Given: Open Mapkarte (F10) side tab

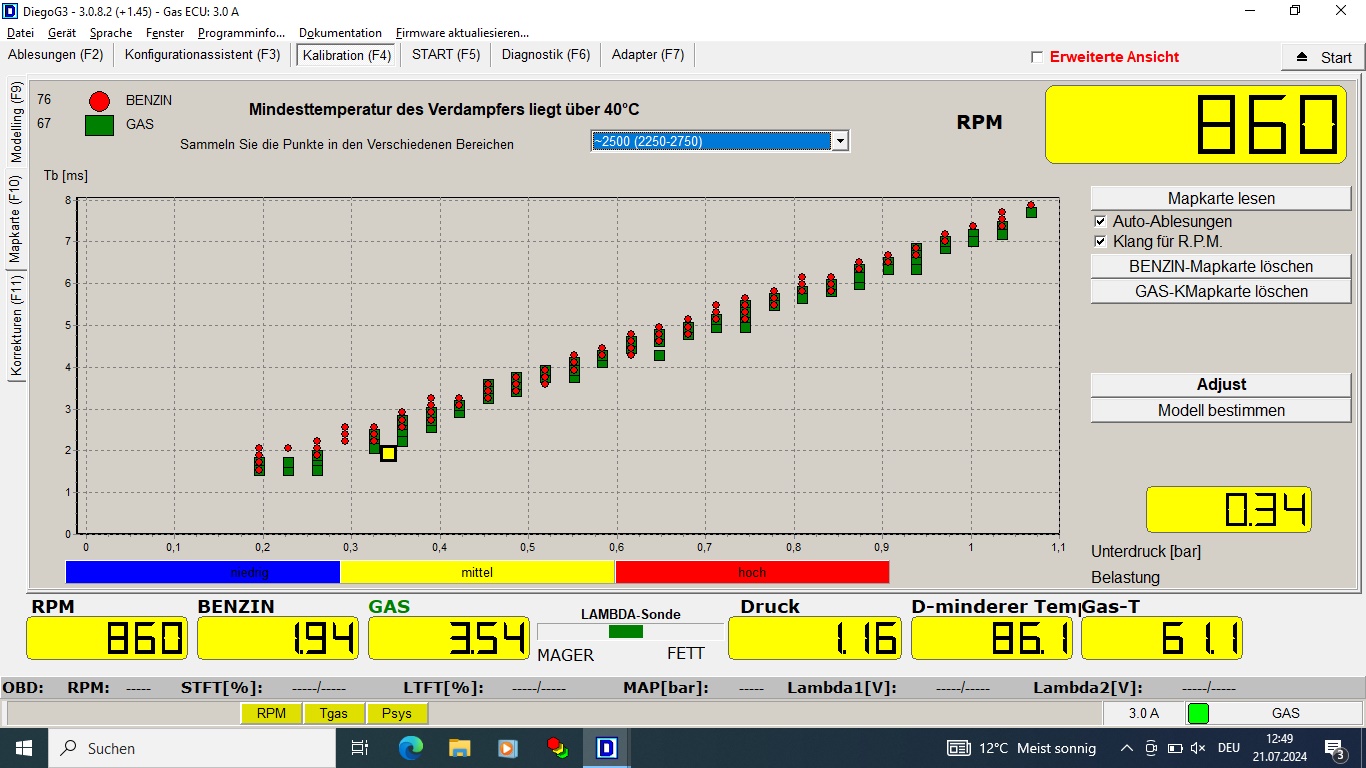Looking at the screenshot, I should (16, 219).
